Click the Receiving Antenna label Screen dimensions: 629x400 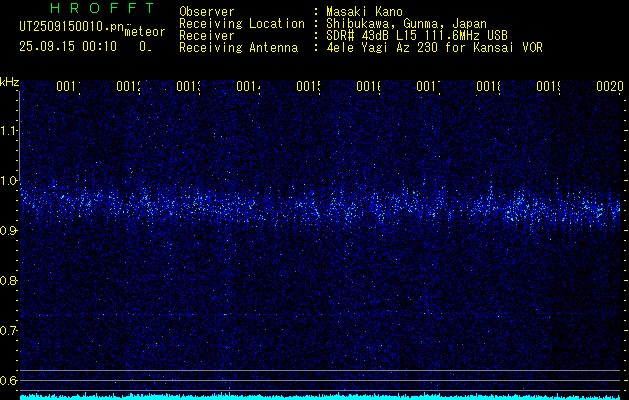click(239, 48)
